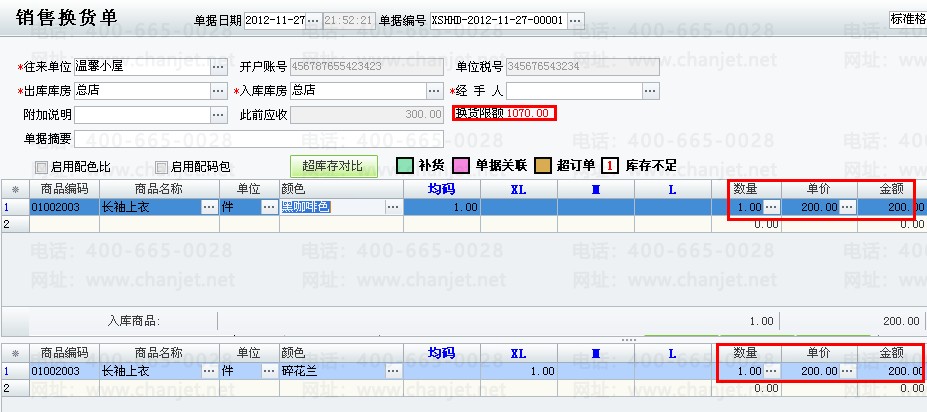Open lookup for 入库库房 field
The height and width of the screenshot is (412, 927).
pyautogui.click(x=434, y=91)
